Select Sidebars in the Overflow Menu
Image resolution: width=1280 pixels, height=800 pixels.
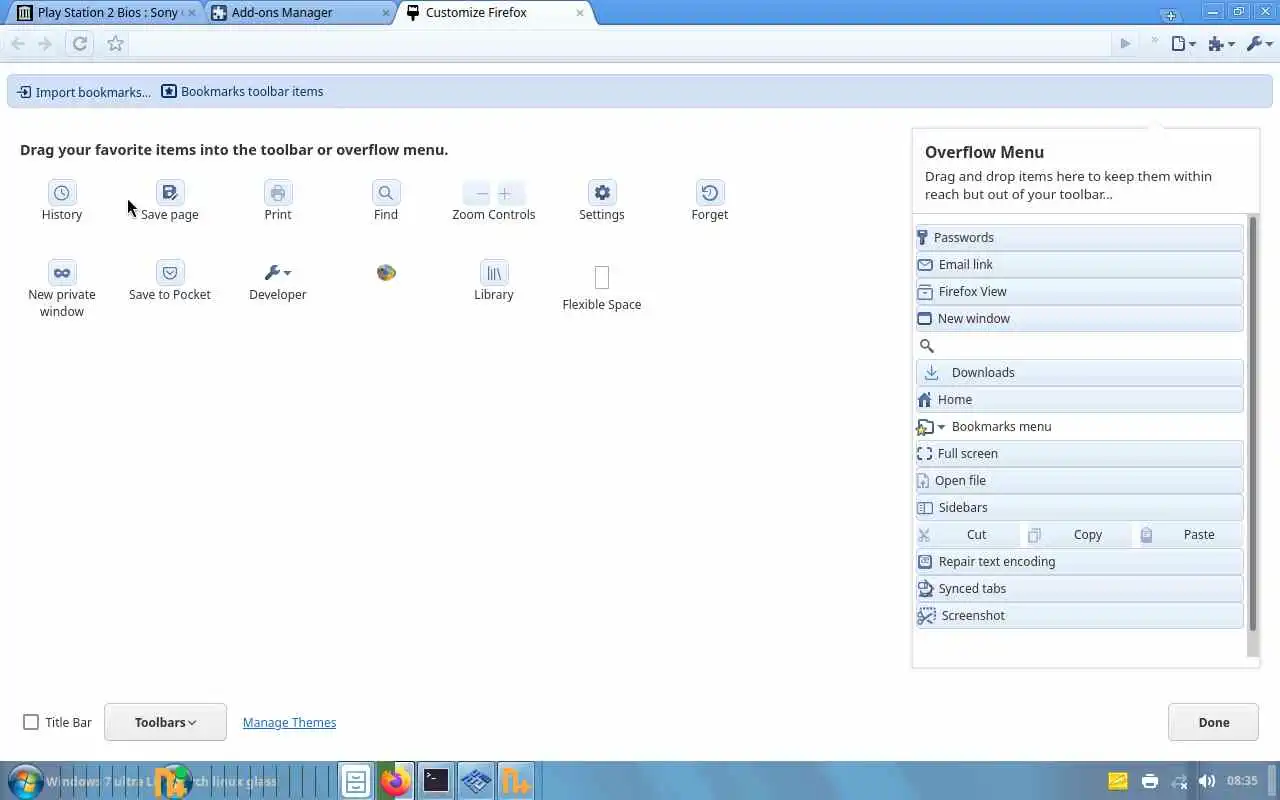(1079, 507)
